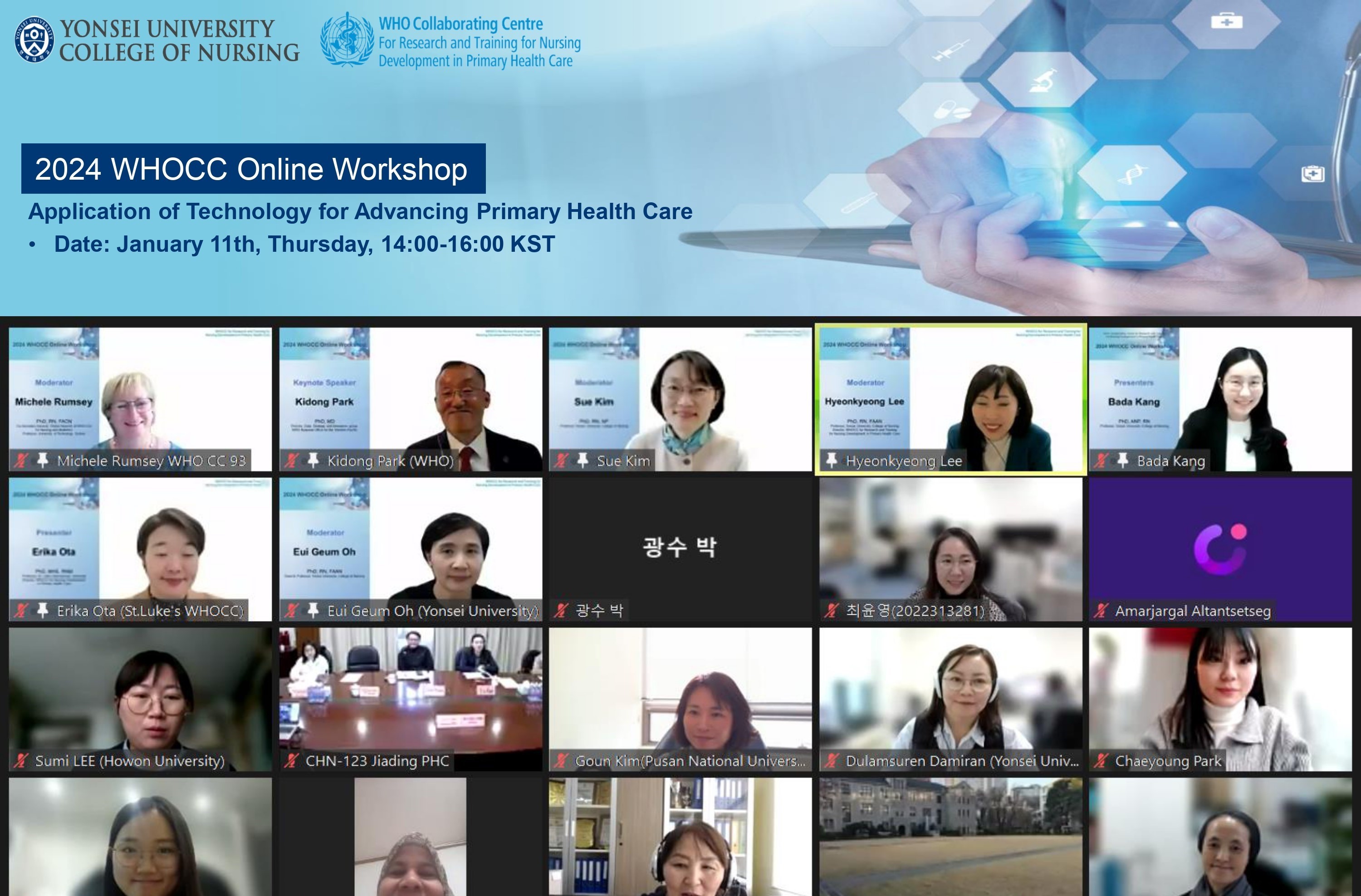The width and height of the screenshot is (1361, 896).
Task: Click the WHO Collaborating Centre heading text
Action: coord(461,24)
